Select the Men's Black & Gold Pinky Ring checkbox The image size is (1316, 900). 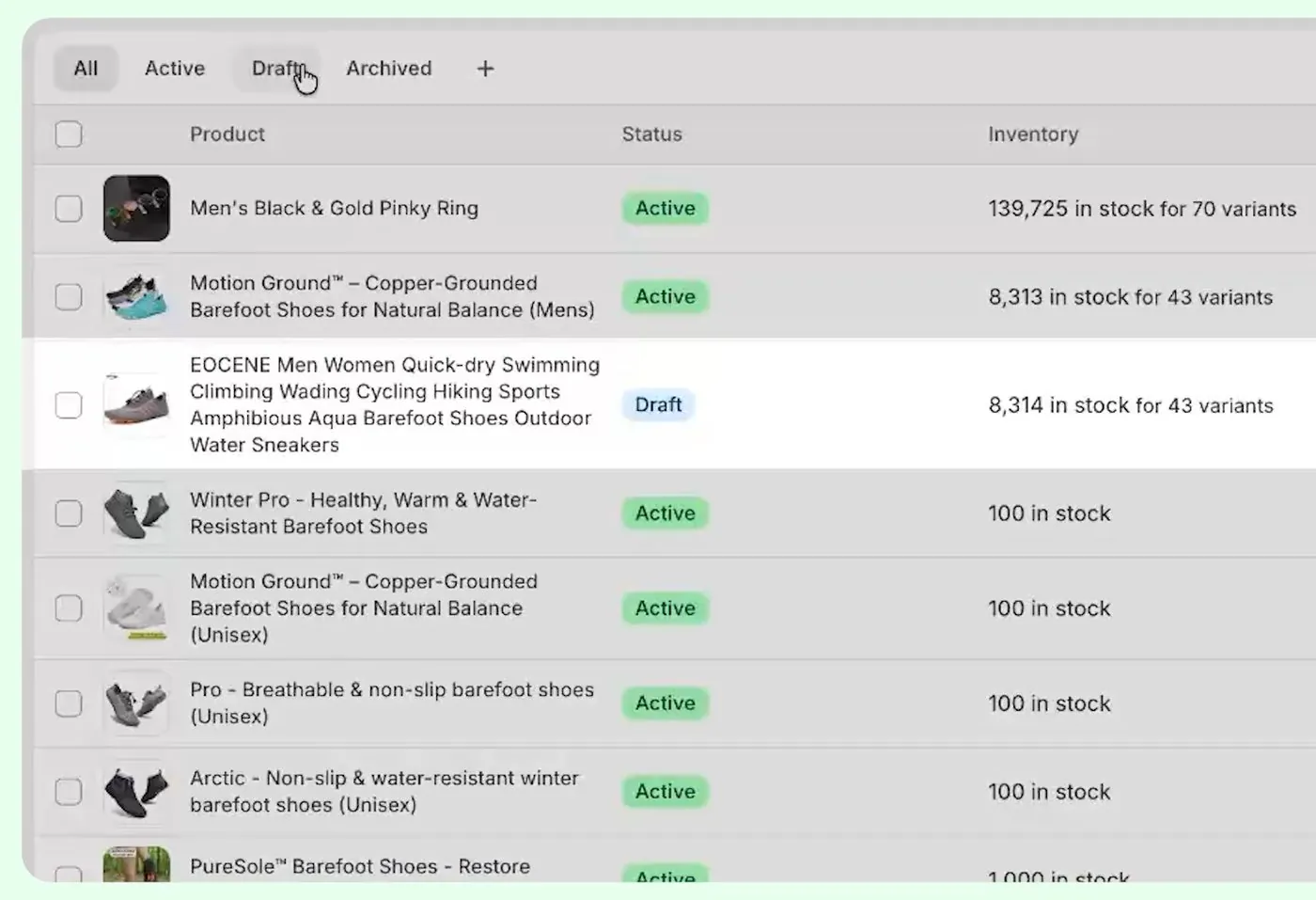pos(69,209)
